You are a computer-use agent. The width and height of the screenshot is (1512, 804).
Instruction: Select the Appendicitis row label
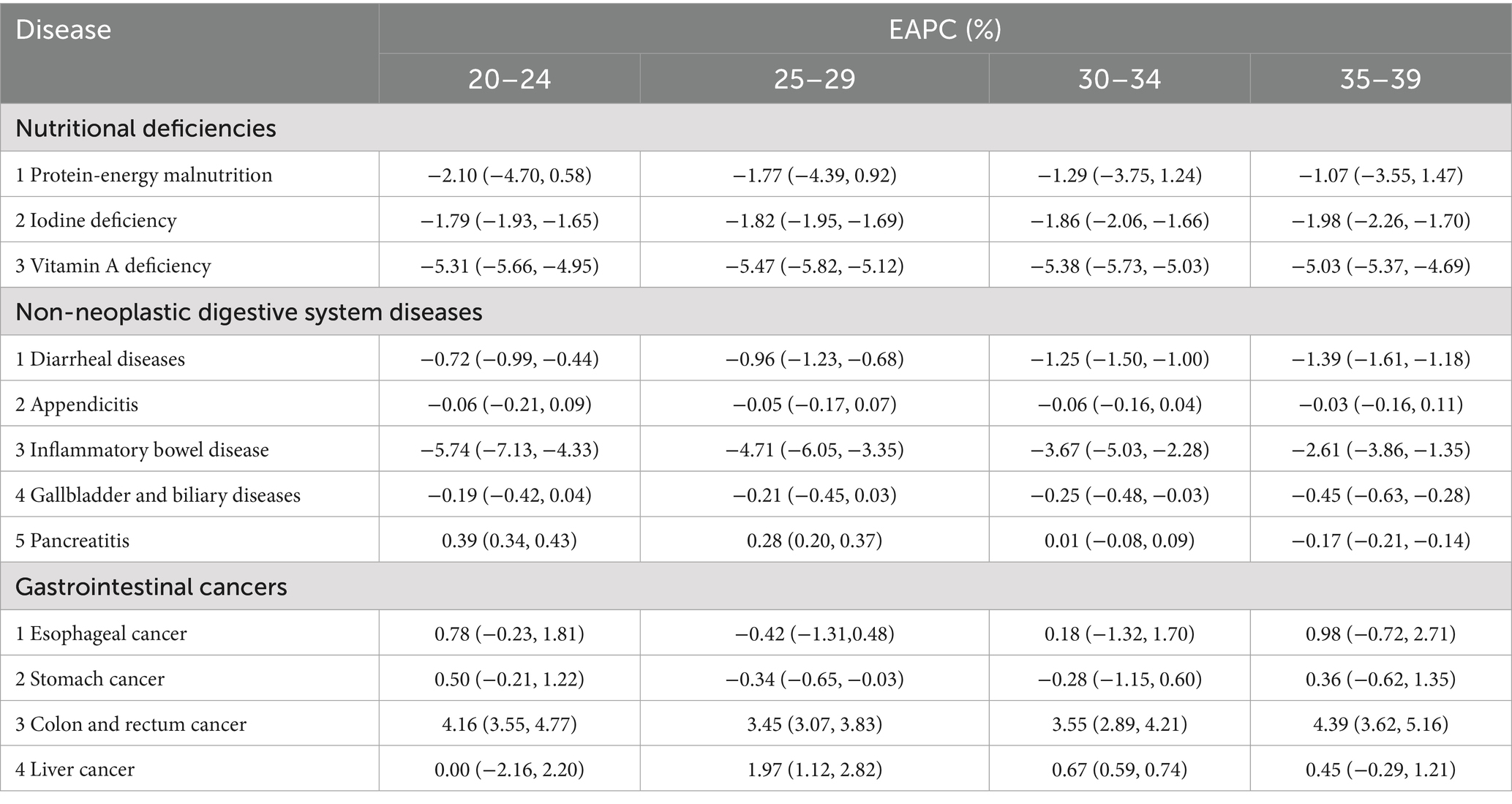(x=77, y=405)
